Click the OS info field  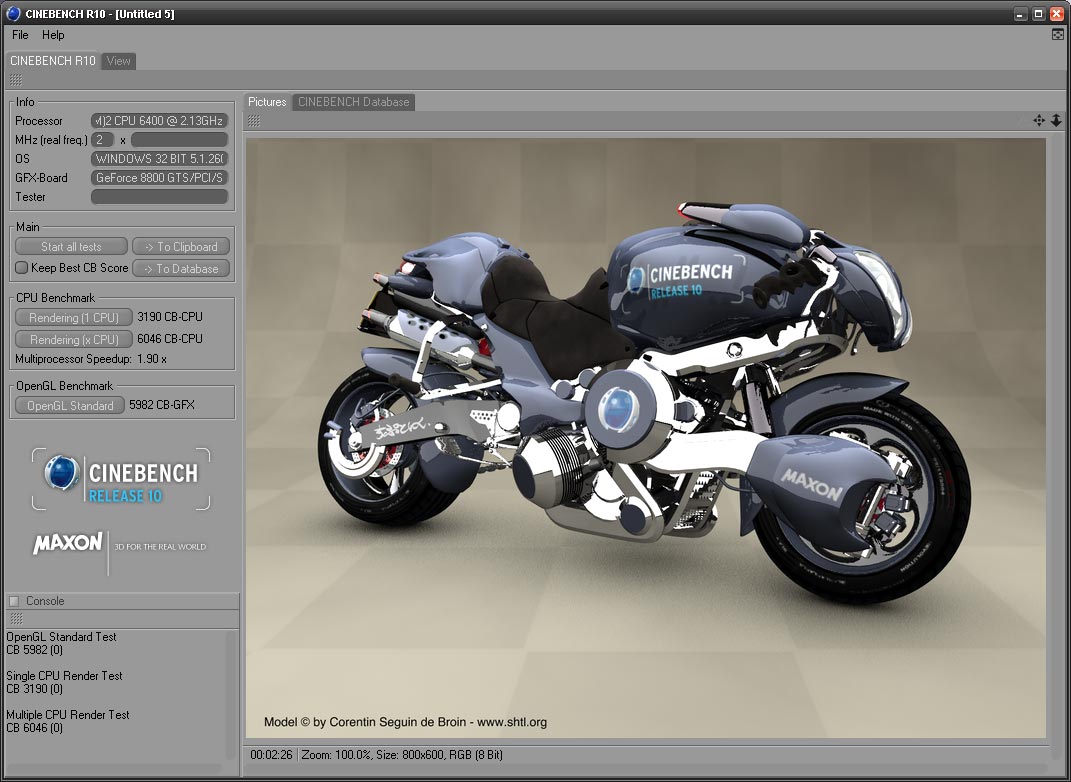(x=159, y=158)
